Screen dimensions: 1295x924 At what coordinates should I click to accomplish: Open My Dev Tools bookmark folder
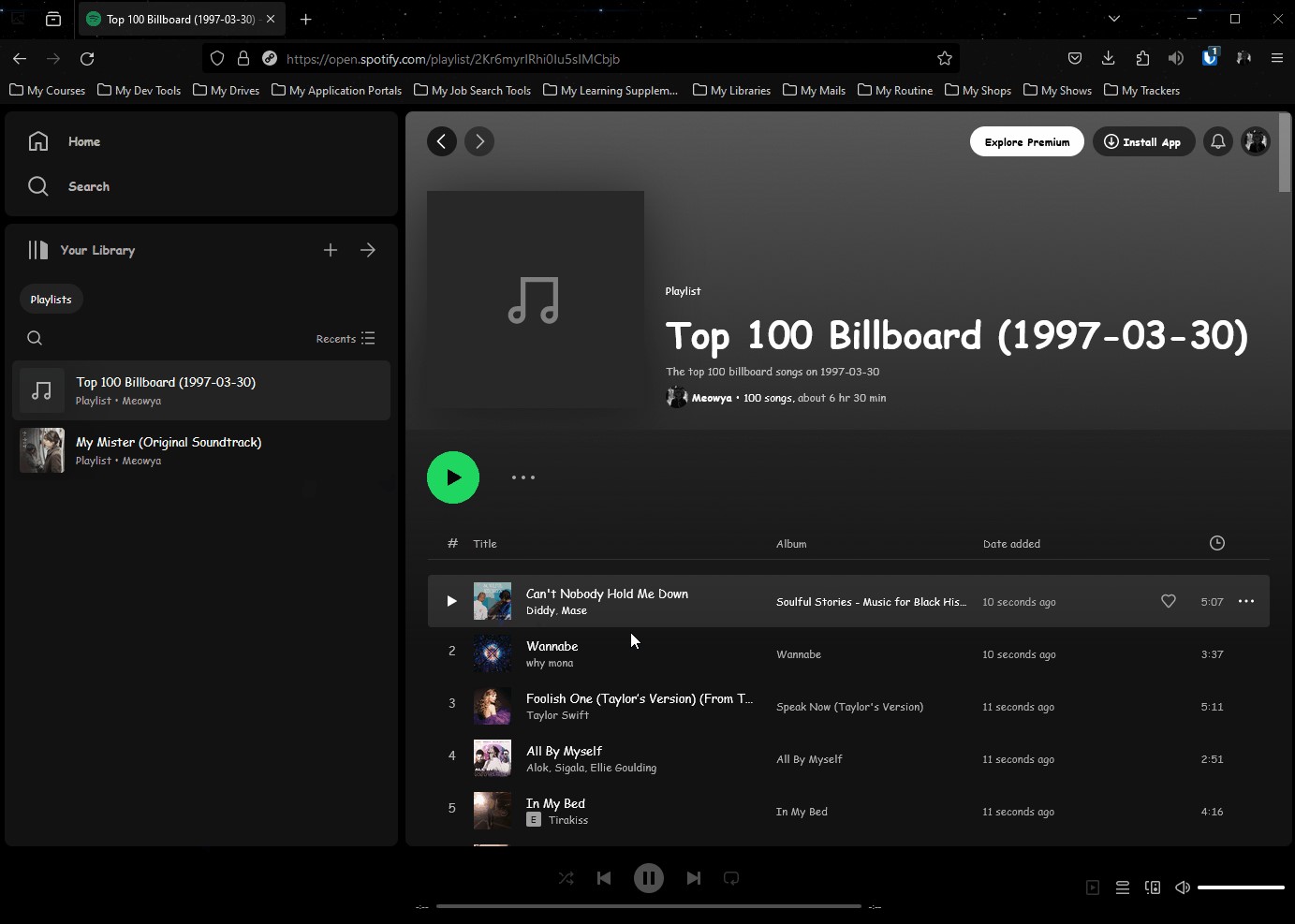(140, 91)
